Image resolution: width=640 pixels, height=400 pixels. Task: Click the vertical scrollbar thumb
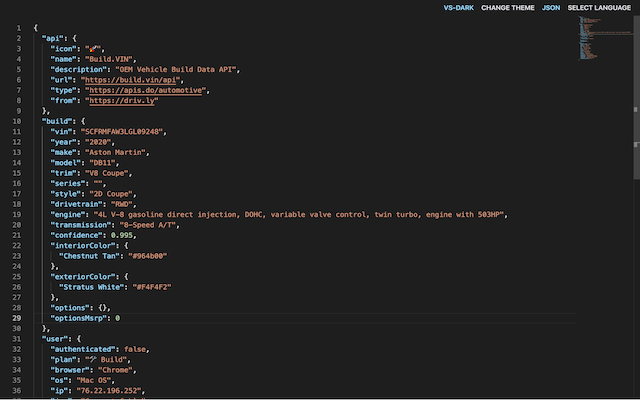[636, 96]
